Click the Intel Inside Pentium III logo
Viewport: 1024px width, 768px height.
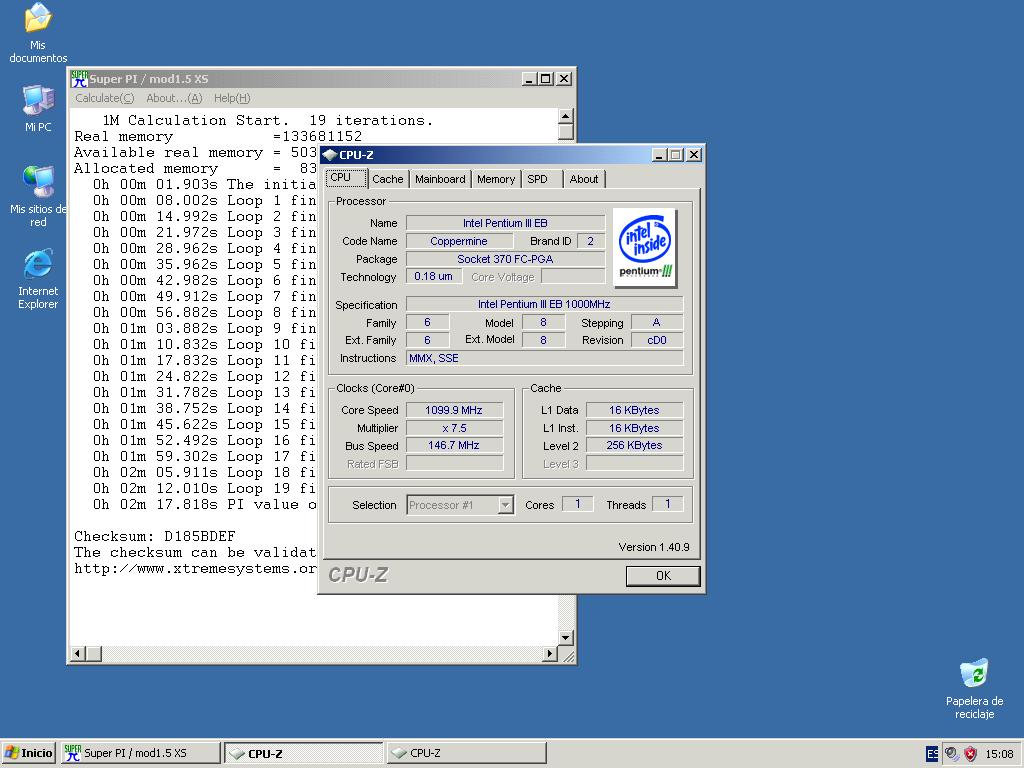tap(645, 248)
